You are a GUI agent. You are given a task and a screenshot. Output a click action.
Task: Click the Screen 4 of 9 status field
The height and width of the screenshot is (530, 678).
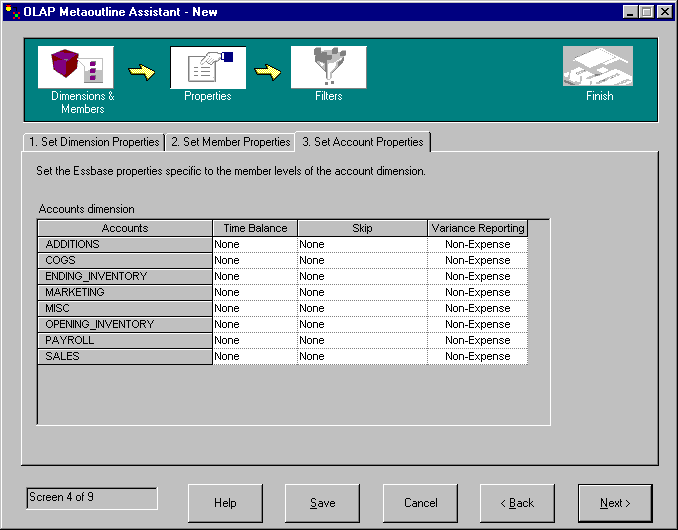(x=92, y=498)
